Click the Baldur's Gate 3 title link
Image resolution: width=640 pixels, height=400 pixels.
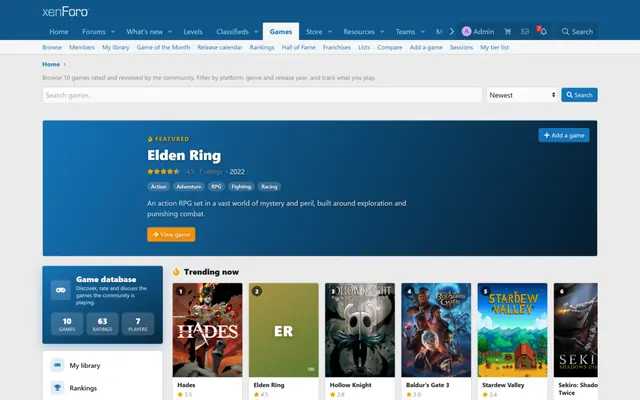pyautogui.click(x=427, y=385)
